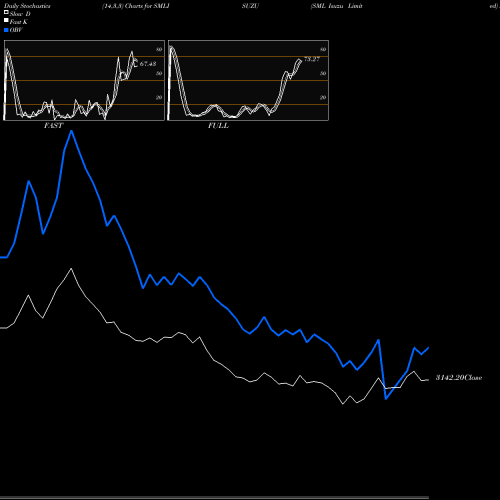Screen dimensions: 500x500
Task: Click the 67.43 value in FAST chart
Action: [x=148, y=63]
